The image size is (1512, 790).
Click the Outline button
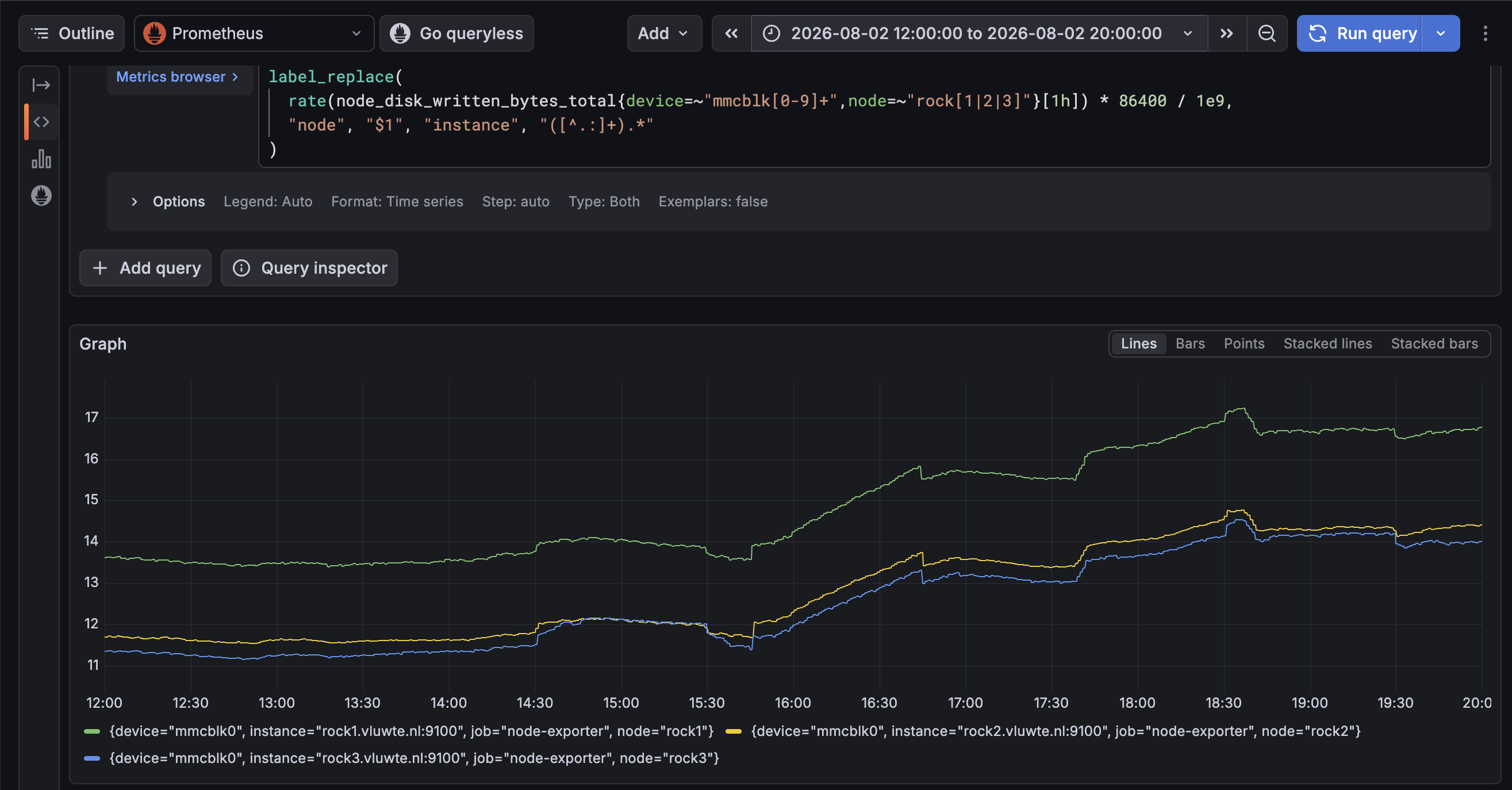[72, 33]
